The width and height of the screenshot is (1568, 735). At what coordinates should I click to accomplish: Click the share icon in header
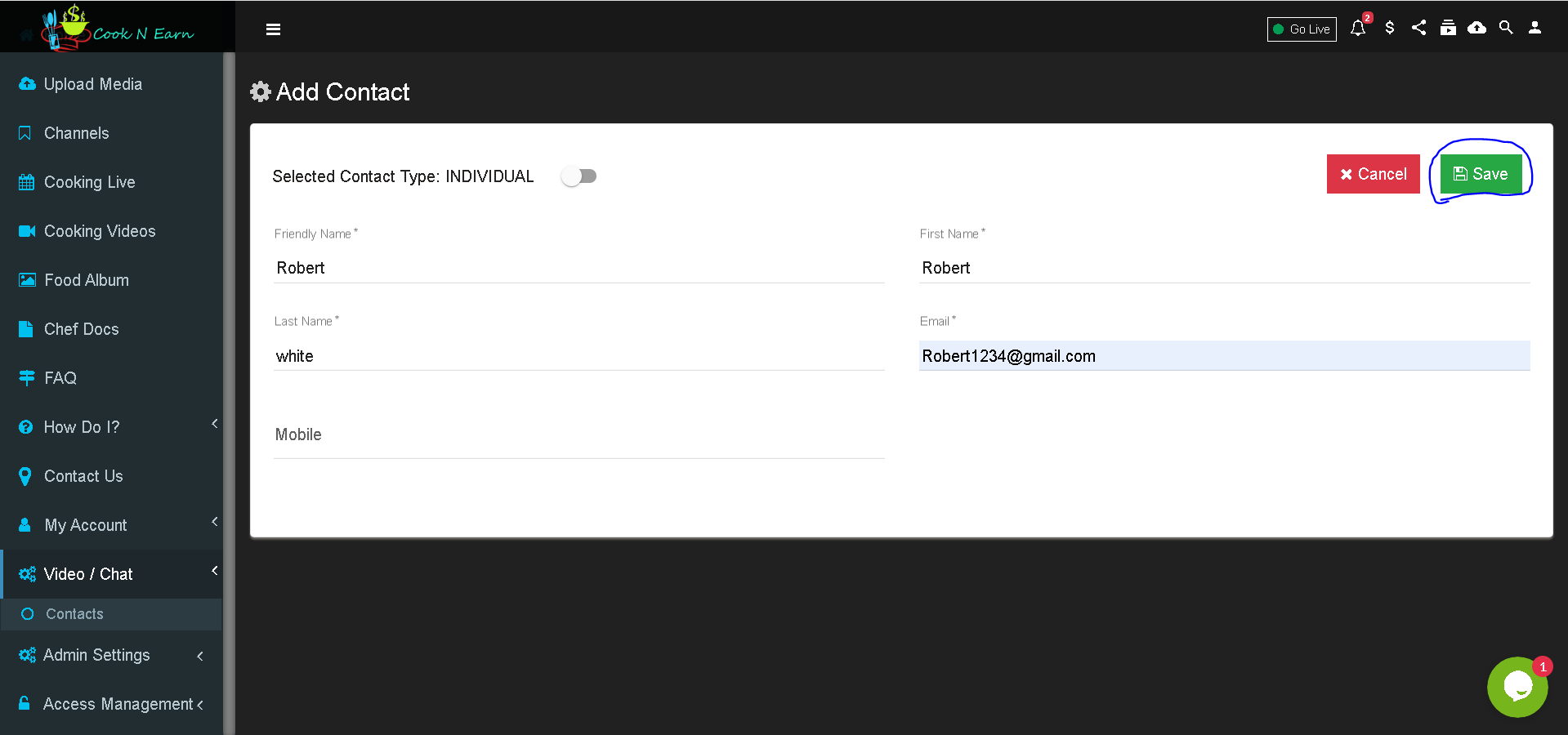tap(1419, 28)
